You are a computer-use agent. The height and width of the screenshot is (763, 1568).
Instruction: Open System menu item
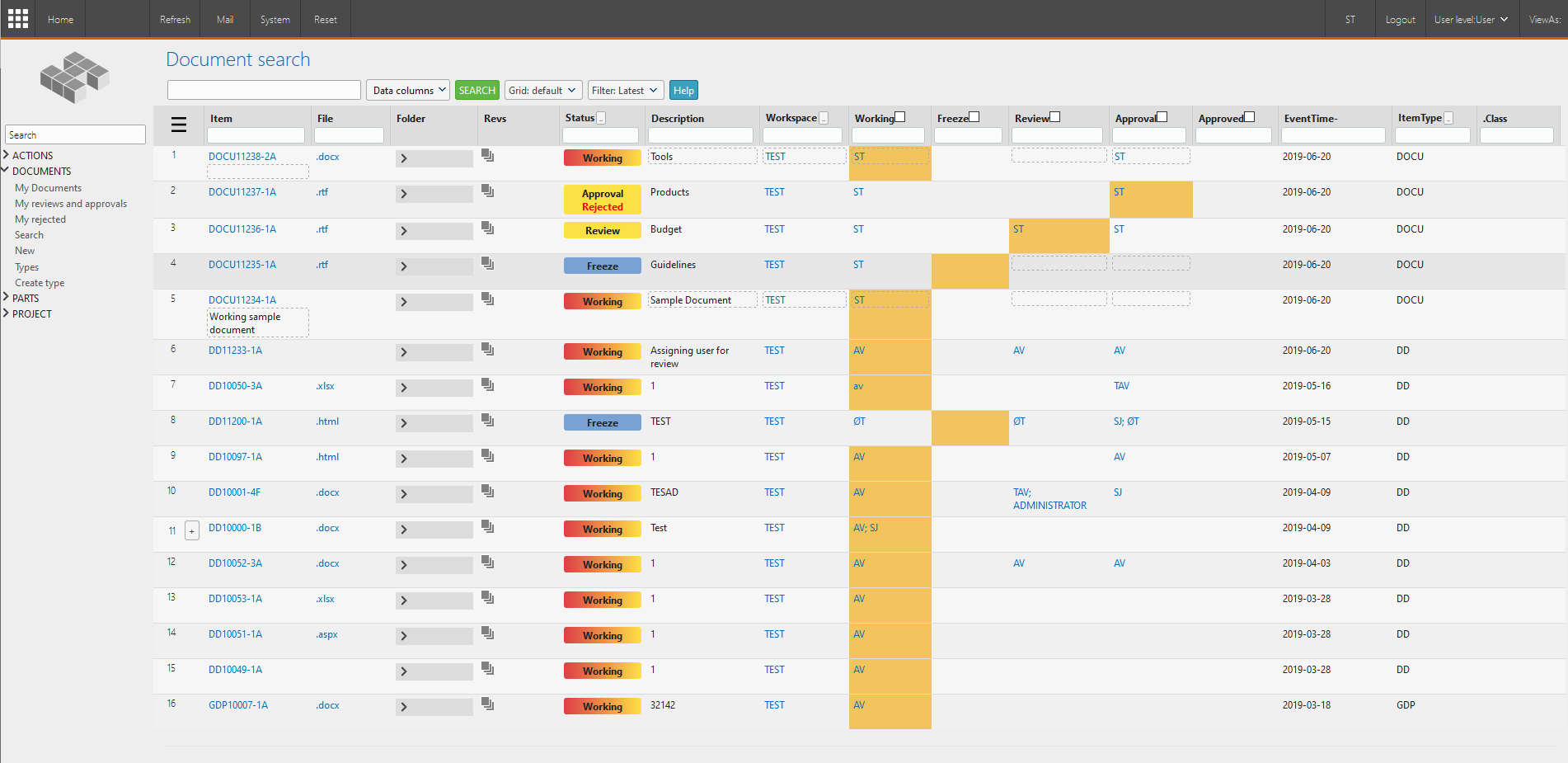[275, 19]
